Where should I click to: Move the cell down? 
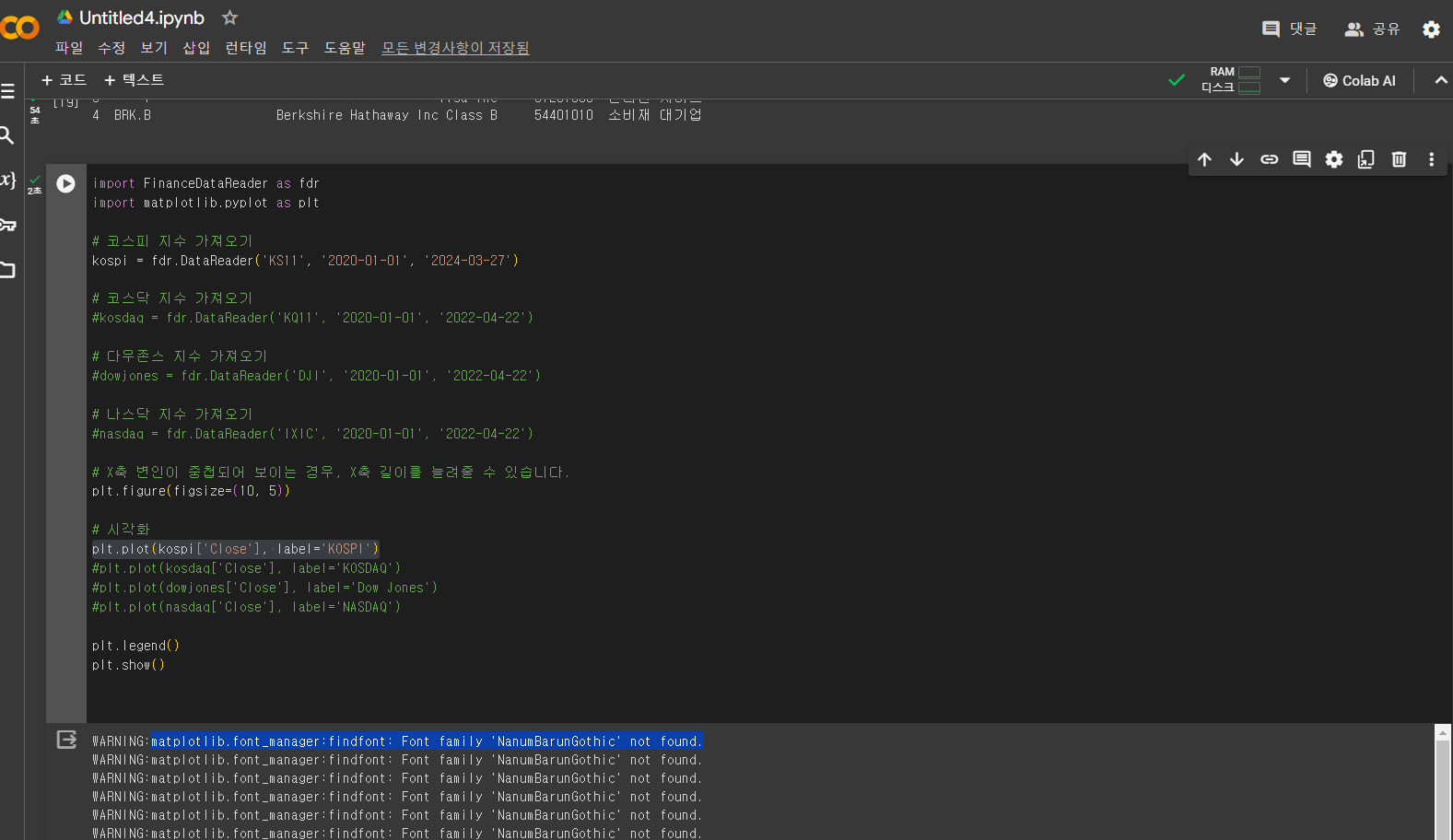[x=1236, y=159]
